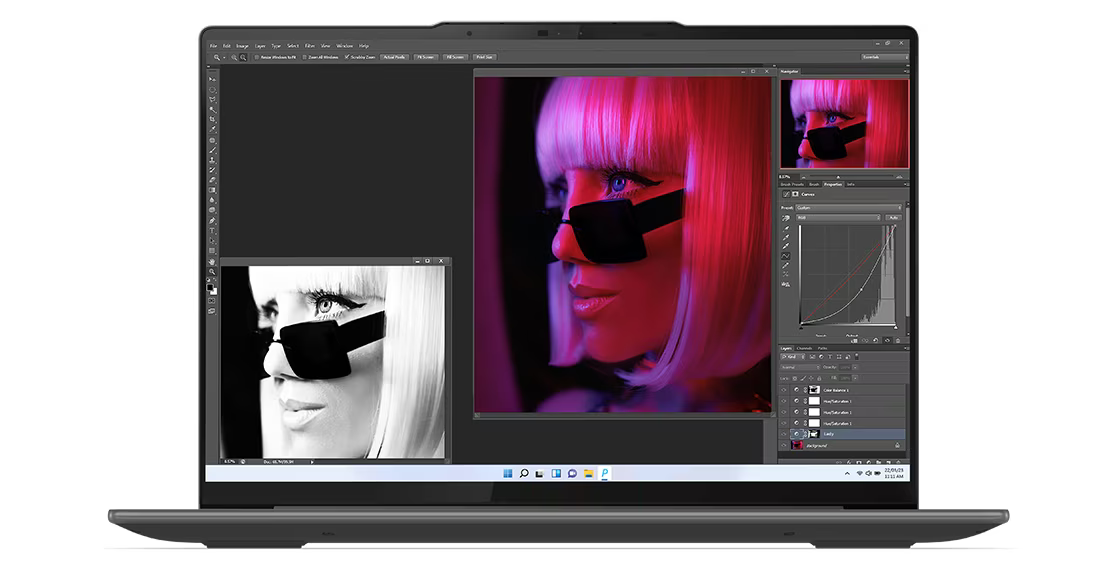This screenshot has height=567, width=1116.
Task: Enable Resize Windows to Fit checkbox
Action: pos(256,57)
